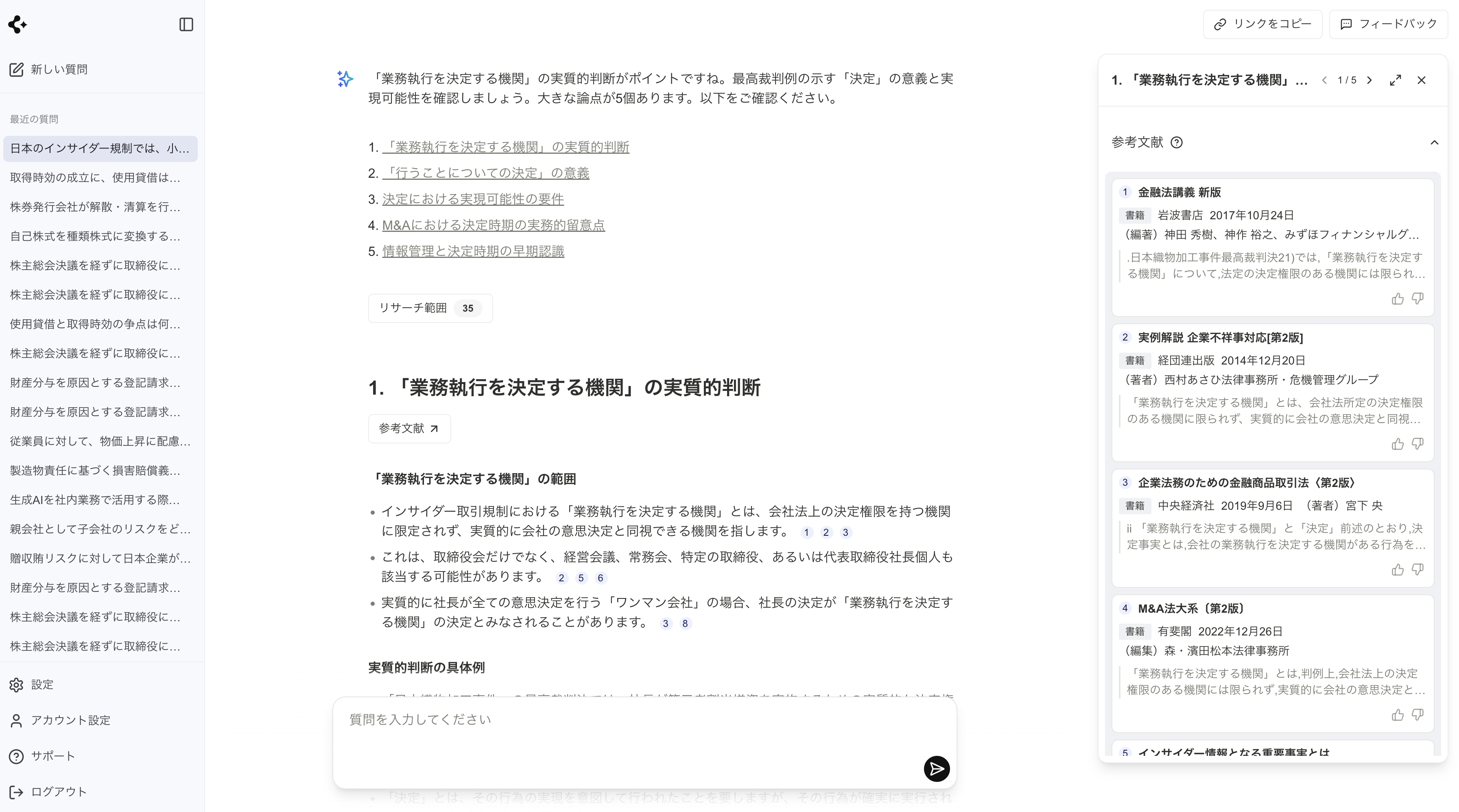1459x812 pixels.
Task: Open recent question 製造物責任に基づく損害賠償義…
Action: [x=100, y=471]
